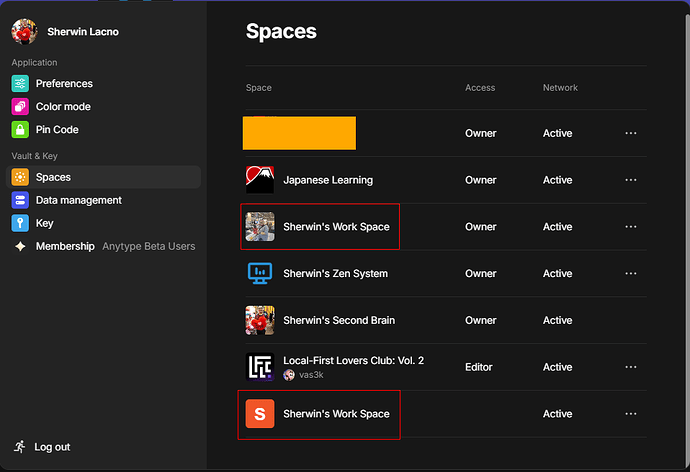This screenshot has width=690, height=472.
Task: Click the Sherwin's Second Brain photo thumbnail
Action: click(x=260, y=320)
